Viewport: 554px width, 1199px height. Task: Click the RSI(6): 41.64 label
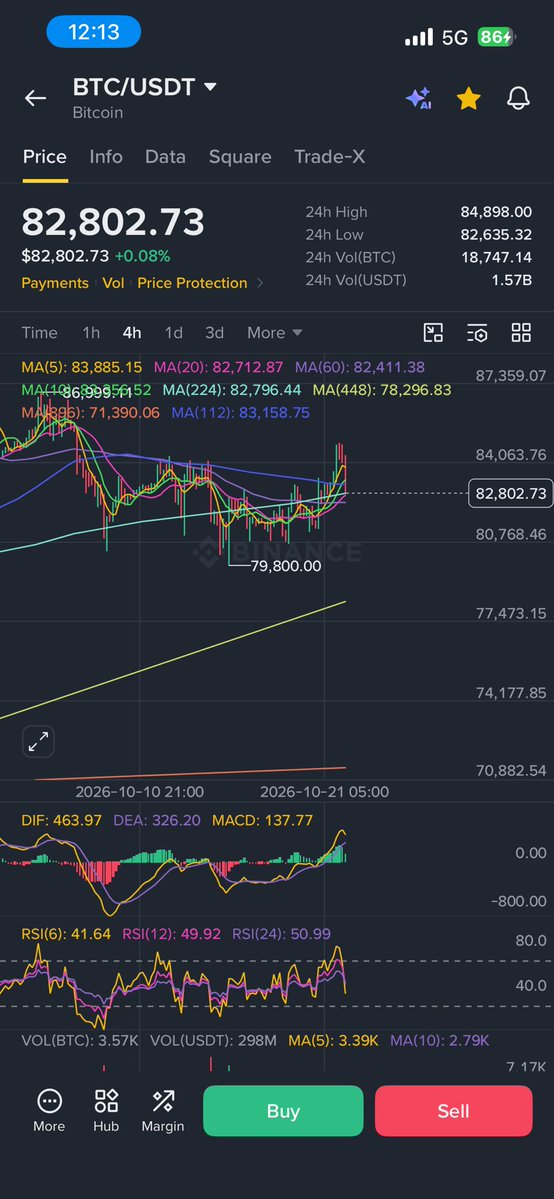(x=66, y=934)
